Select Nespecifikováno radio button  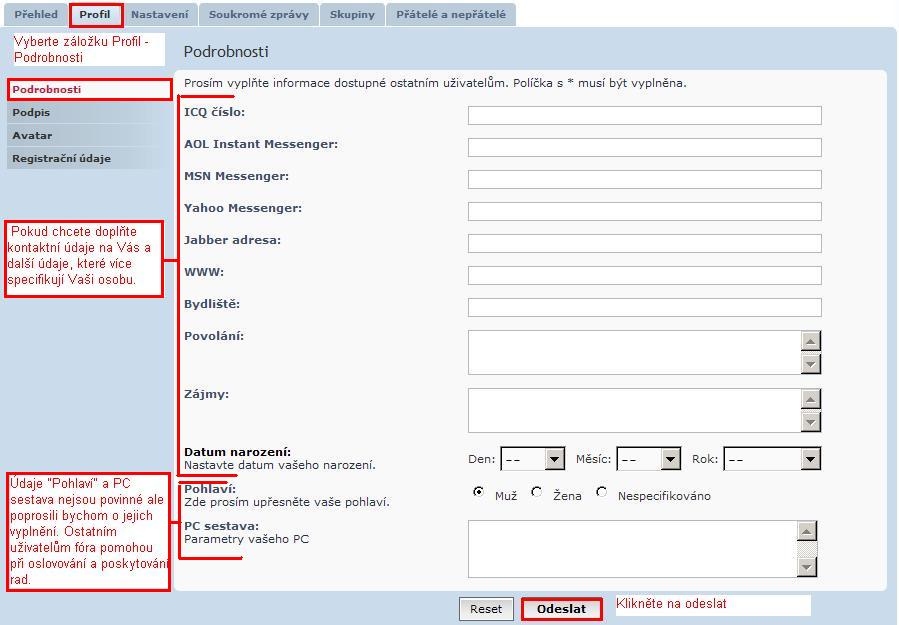coord(602,492)
